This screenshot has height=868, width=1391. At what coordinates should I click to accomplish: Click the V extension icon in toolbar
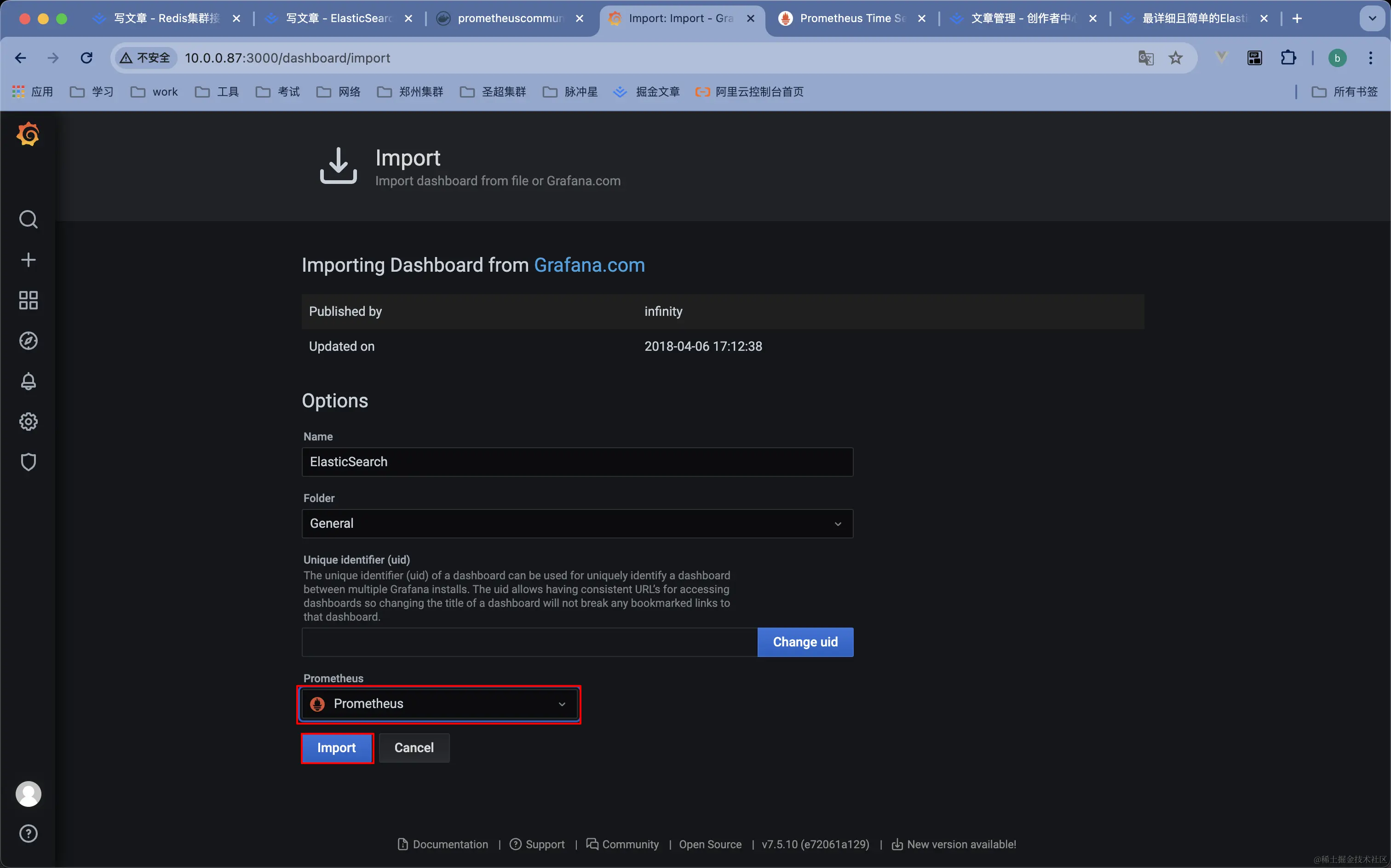[1222, 58]
